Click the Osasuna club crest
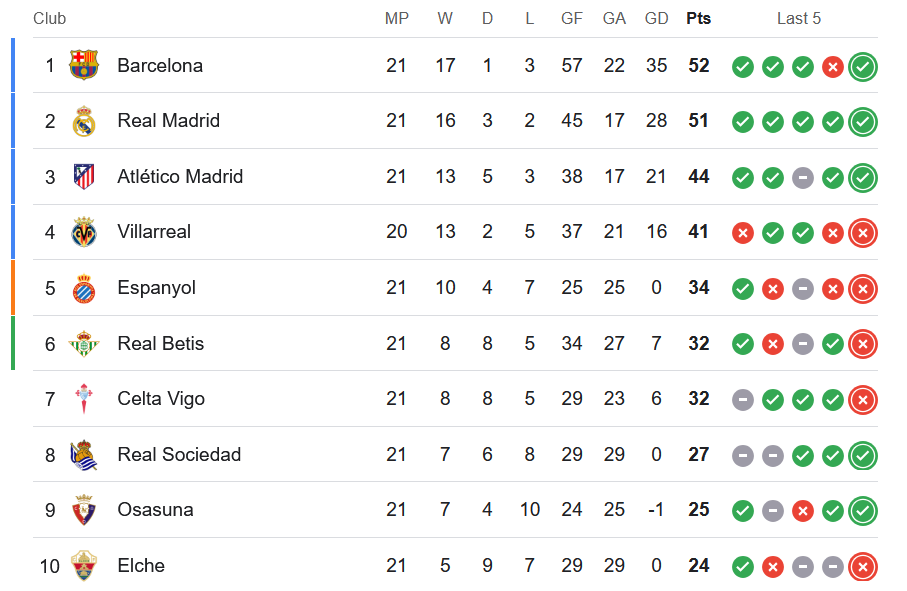 tap(84, 510)
